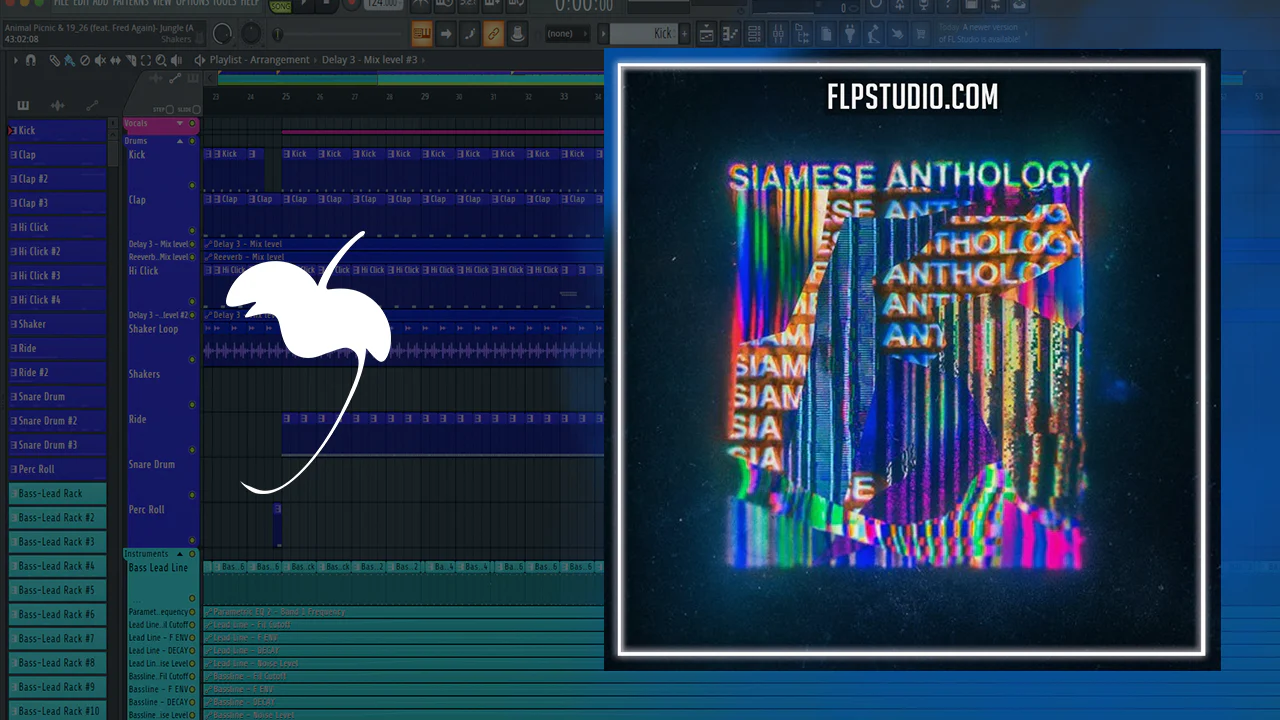
Task: Open the Piano roll view icon
Action: pos(732,34)
